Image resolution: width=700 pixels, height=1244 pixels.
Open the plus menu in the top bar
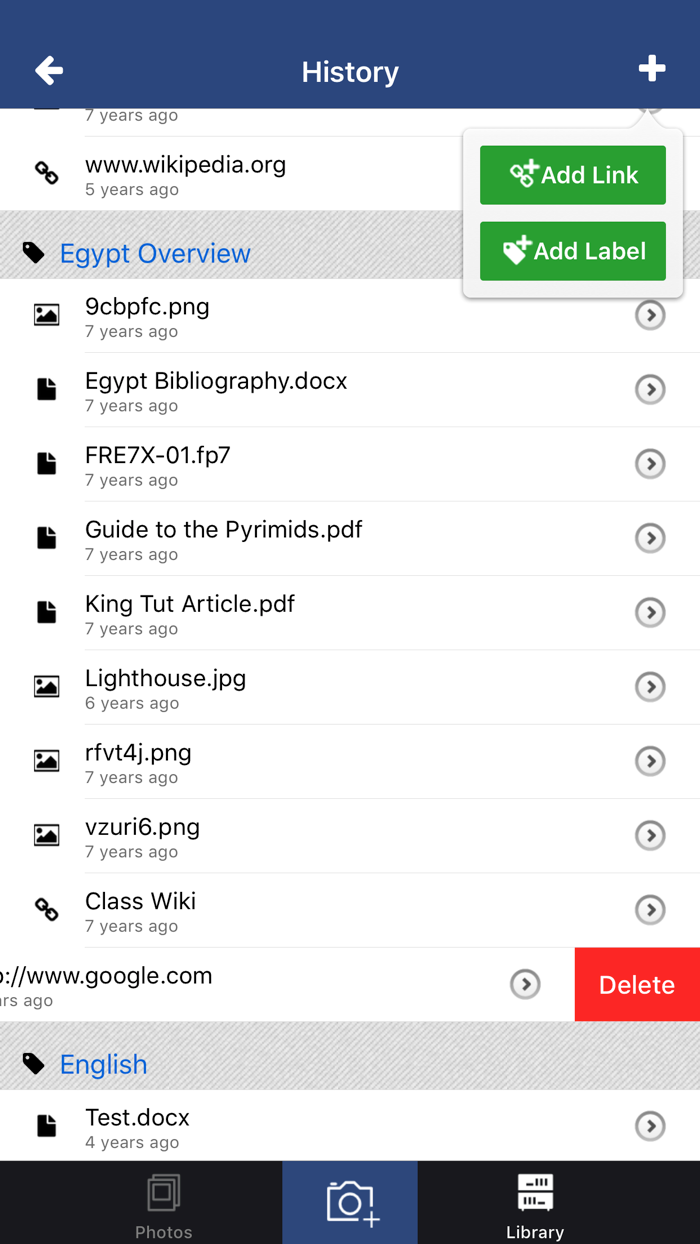(x=652, y=68)
